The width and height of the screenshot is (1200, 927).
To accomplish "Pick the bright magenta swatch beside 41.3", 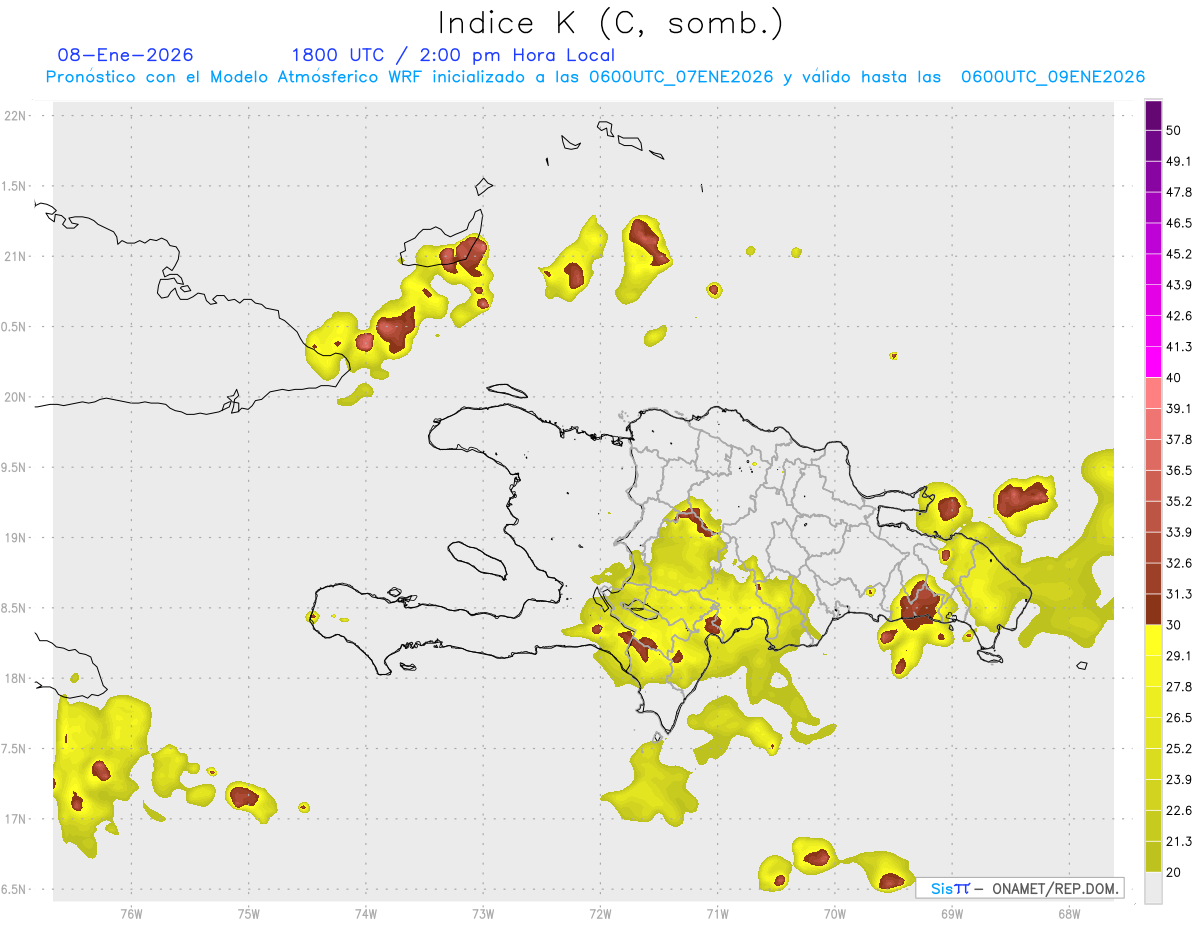I will point(1153,360).
